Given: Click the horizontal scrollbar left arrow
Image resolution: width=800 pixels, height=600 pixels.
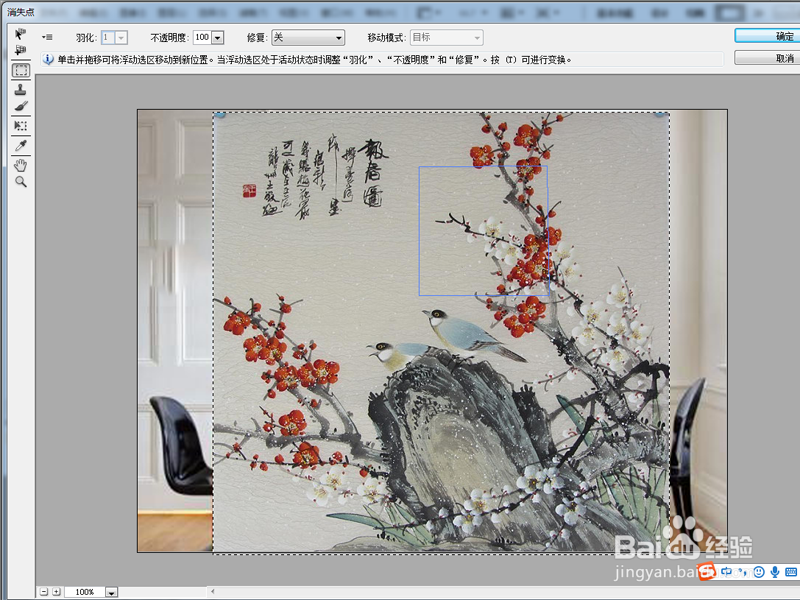Looking at the screenshot, I should [213, 592].
